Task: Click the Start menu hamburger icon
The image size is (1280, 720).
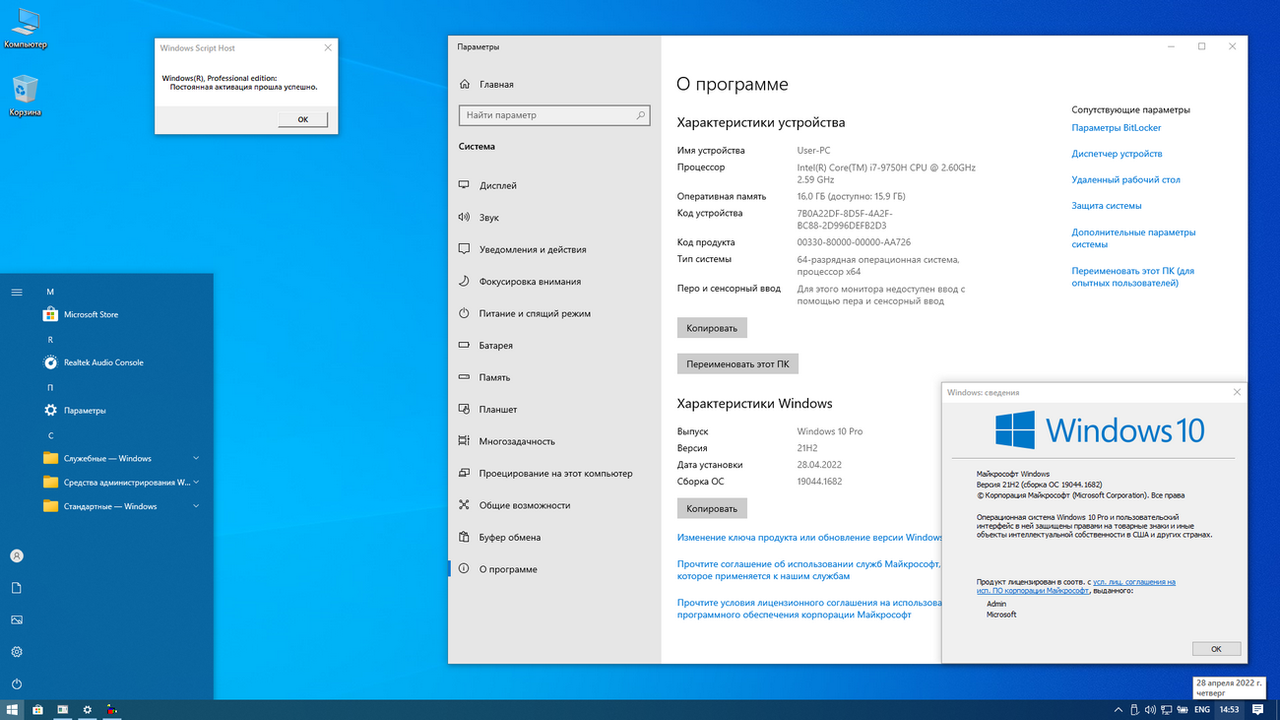Action: tap(17, 292)
